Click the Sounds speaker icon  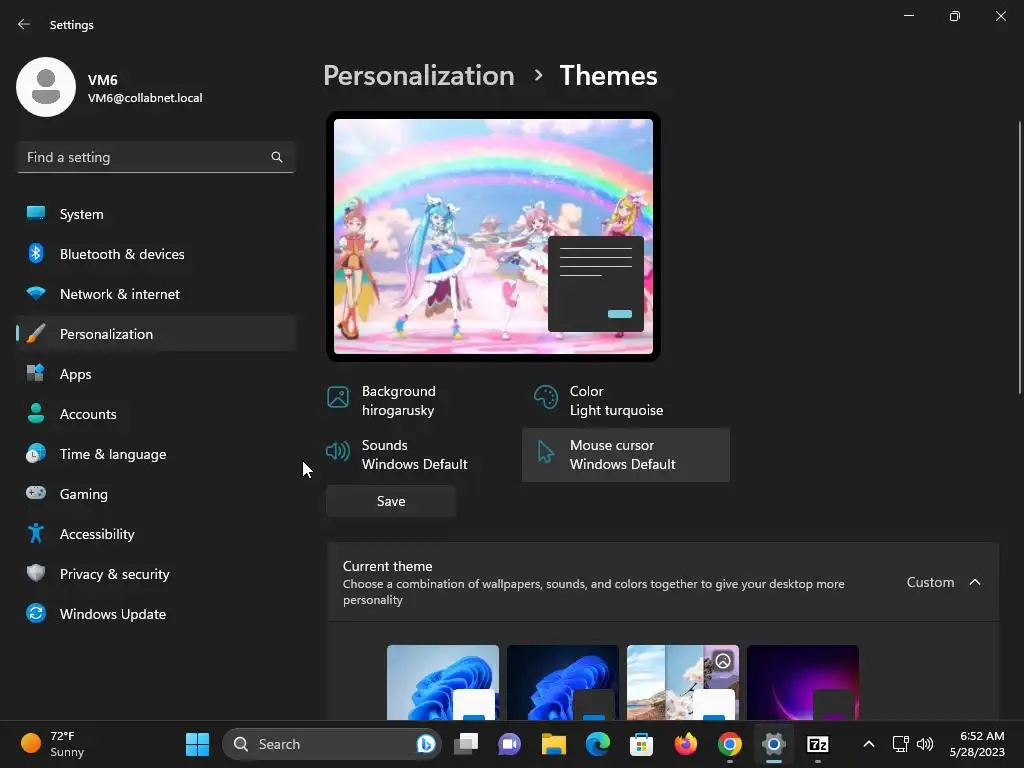click(338, 451)
